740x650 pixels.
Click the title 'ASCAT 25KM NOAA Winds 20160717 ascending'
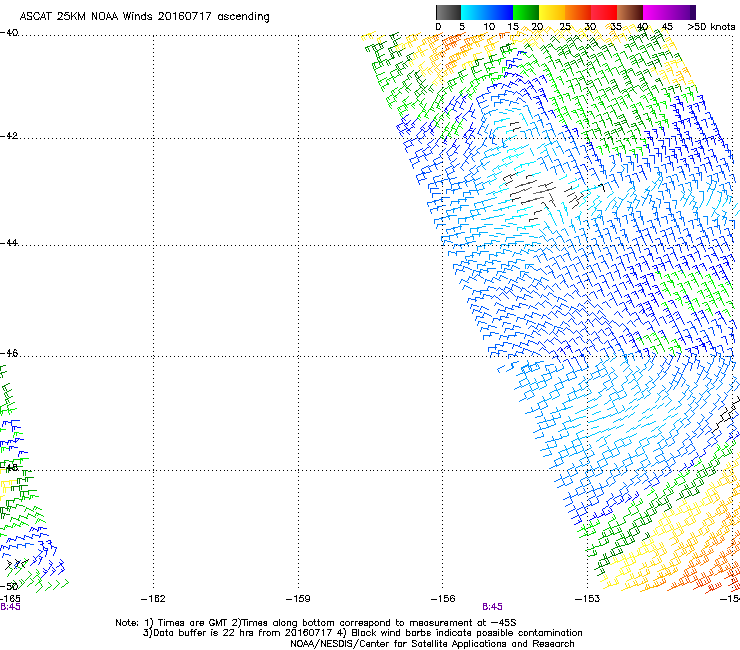click(144, 17)
